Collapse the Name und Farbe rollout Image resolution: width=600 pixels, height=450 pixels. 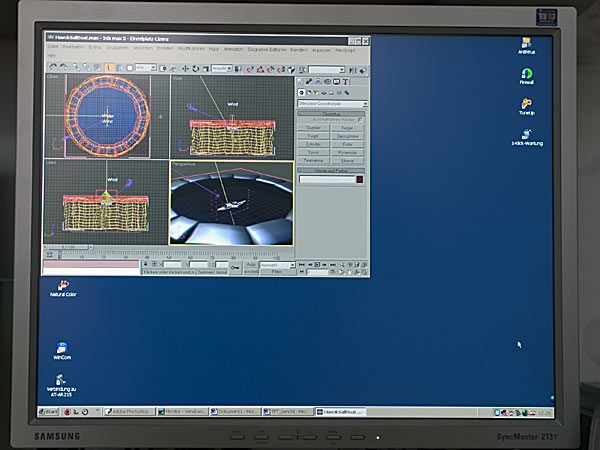pyautogui.click(x=331, y=171)
